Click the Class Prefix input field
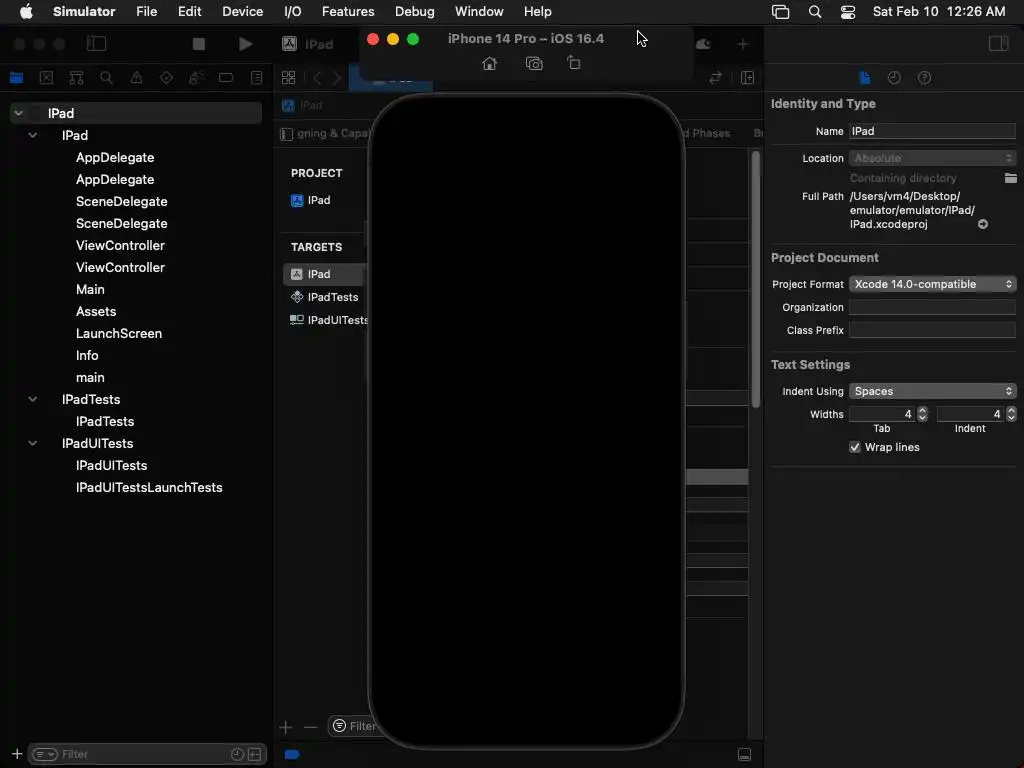This screenshot has height=768, width=1024. click(932, 330)
